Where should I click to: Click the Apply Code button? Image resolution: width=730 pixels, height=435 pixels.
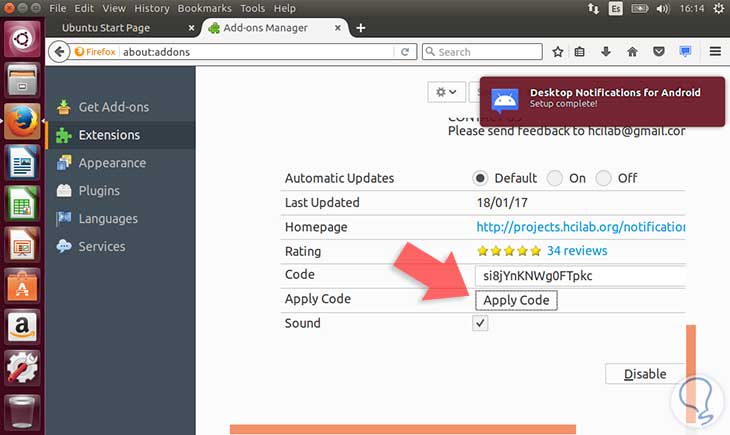click(516, 300)
